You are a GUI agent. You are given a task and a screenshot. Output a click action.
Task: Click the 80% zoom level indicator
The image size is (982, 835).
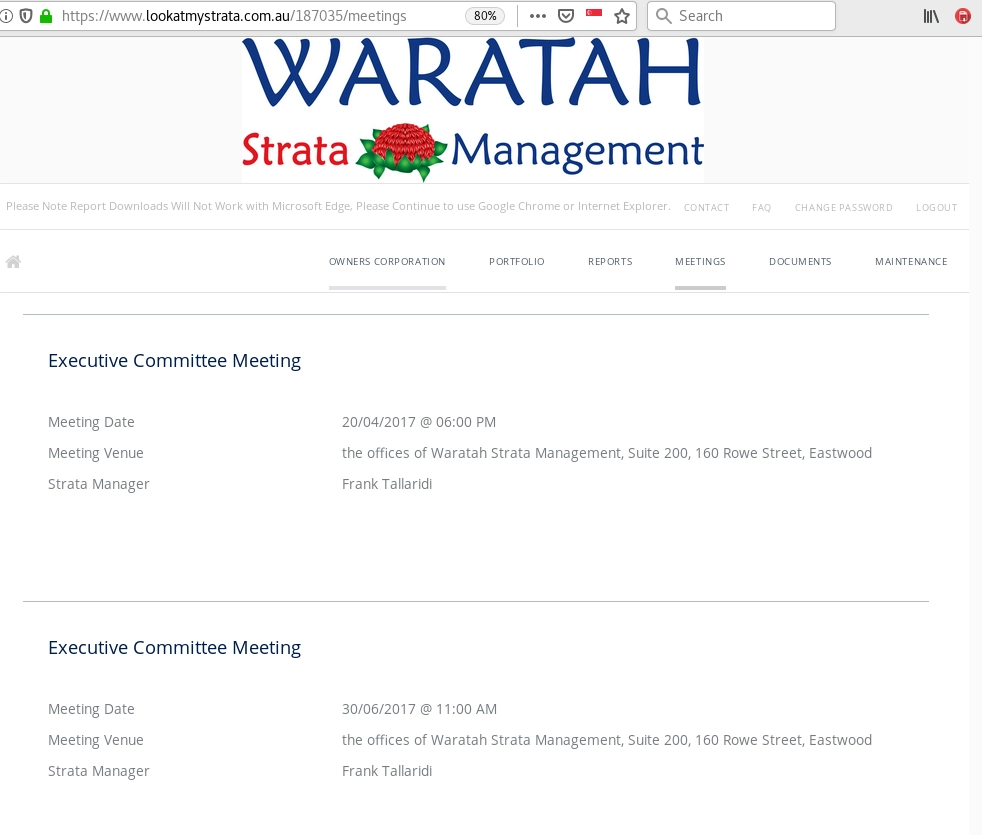[485, 16]
